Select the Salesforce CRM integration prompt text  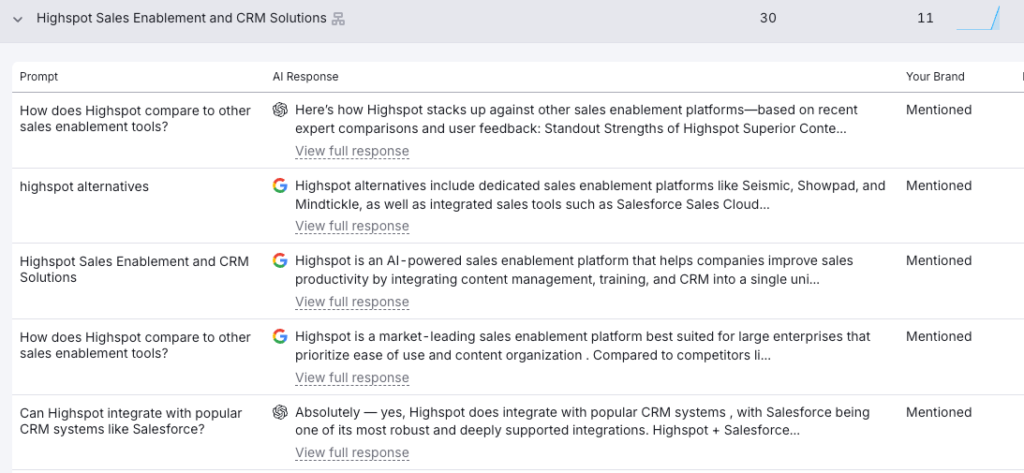click(130, 421)
